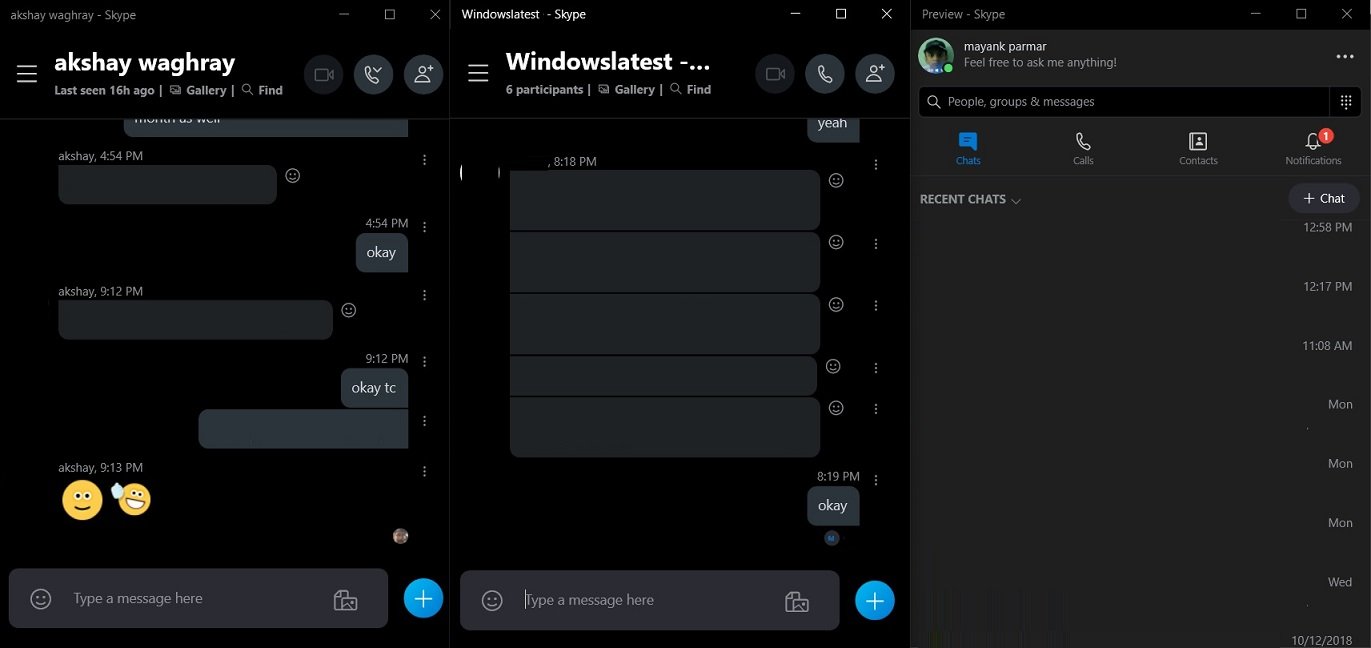The width and height of the screenshot is (1371, 648).
Task: Open Gallery in akshay waghray chat
Action: (198, 90)
